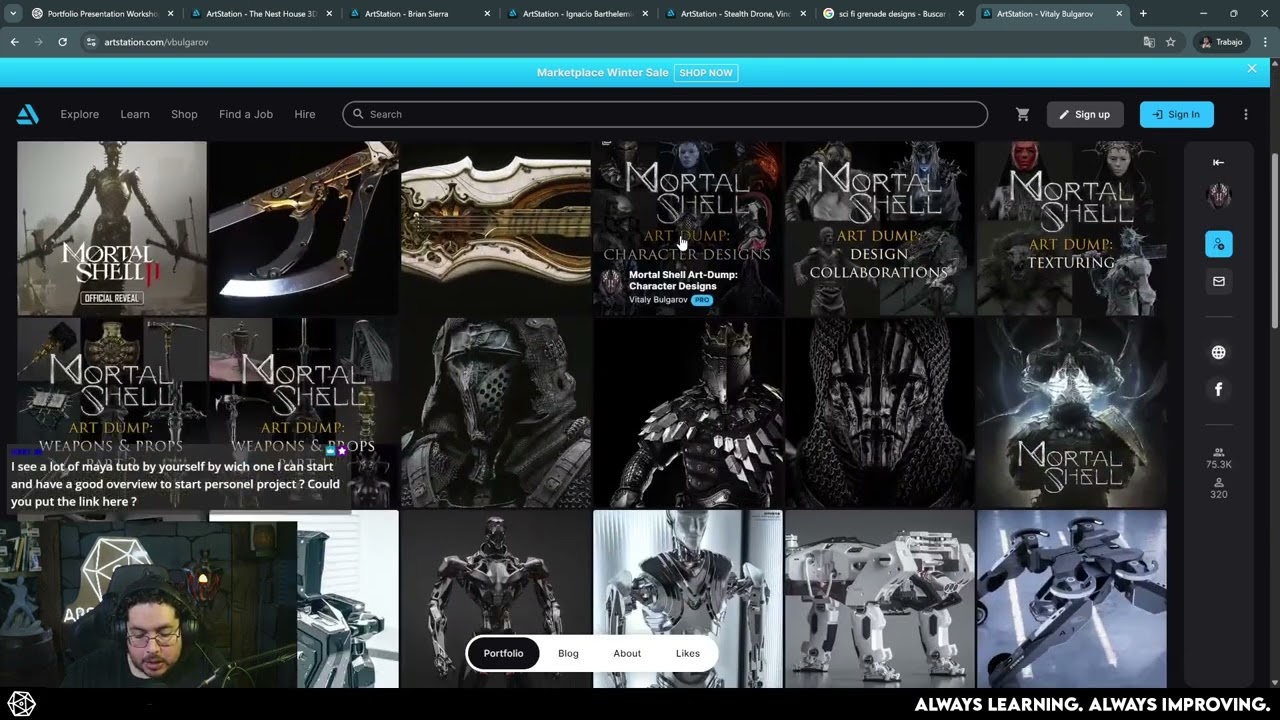This screenshot has width=1280, height=720.
Task: Click the Sign up button
Action: tap(1085, 114)
